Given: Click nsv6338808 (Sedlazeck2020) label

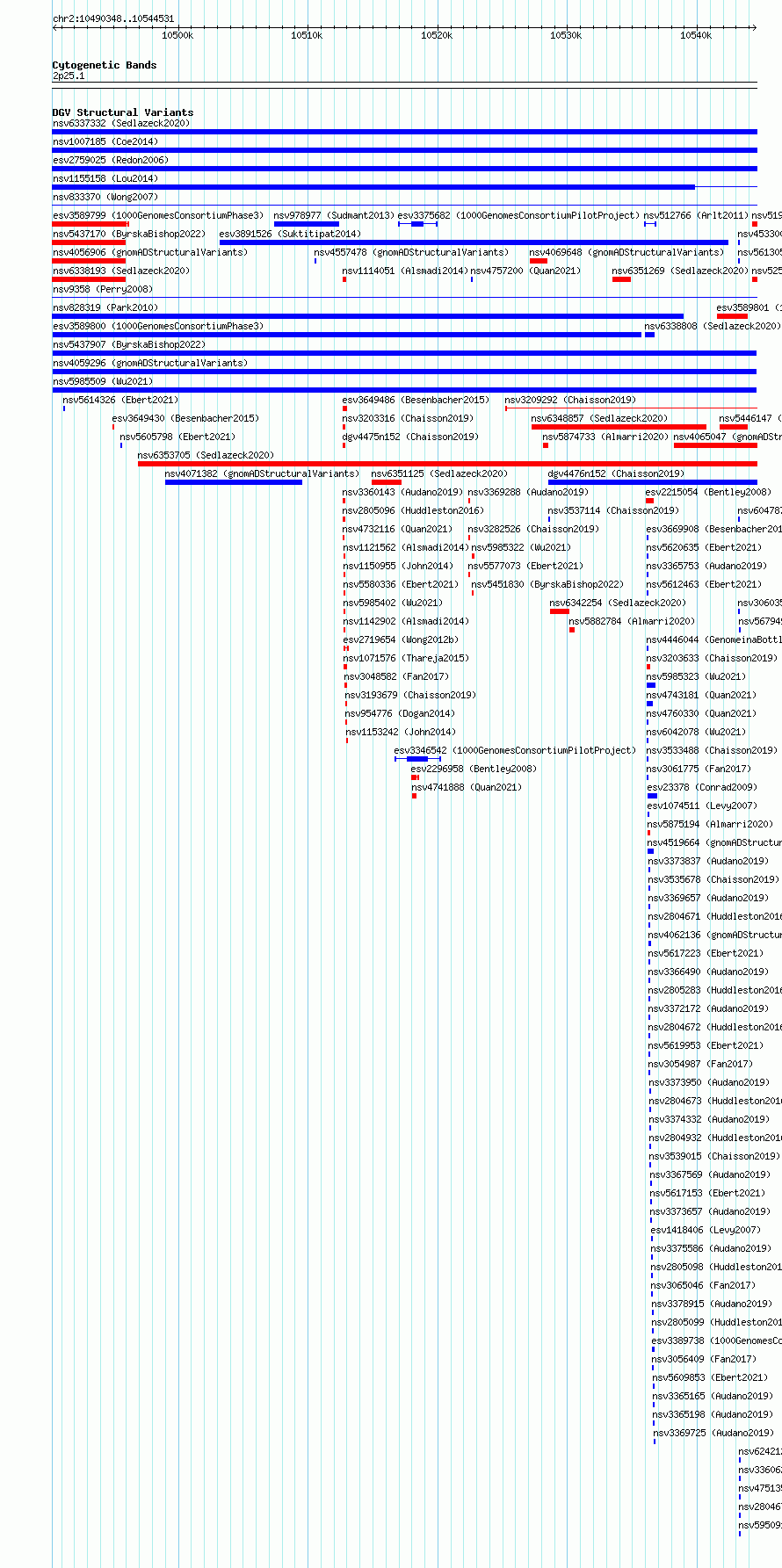Looking at the screenshot, I should coord(713,327).
